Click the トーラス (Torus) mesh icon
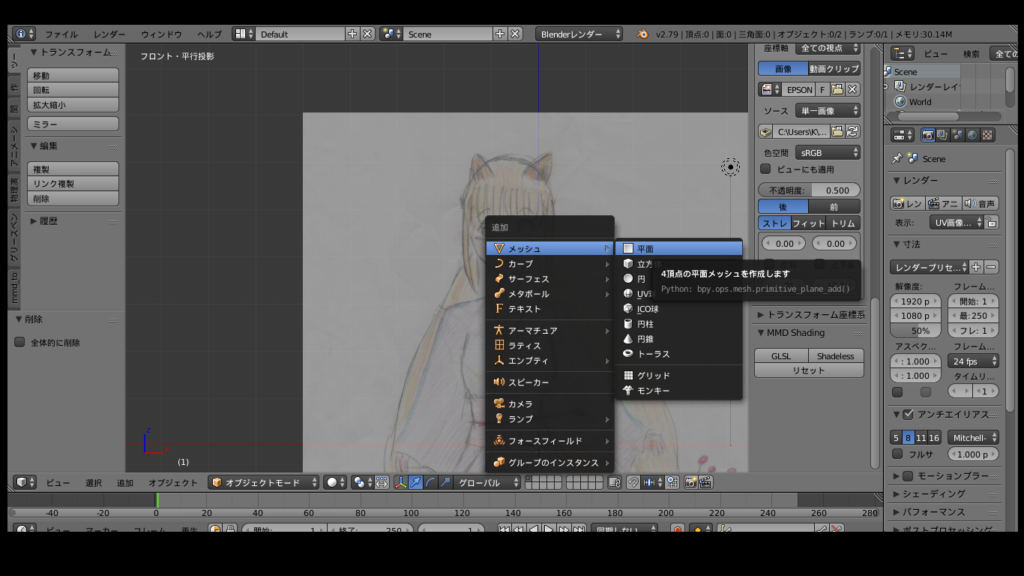Viewport: 1024px width, 576px height. coord(628,354)
